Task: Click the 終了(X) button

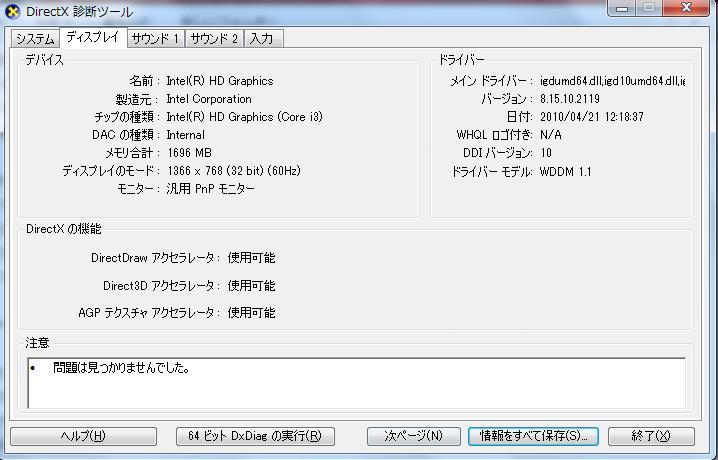Action: (651, 436)
